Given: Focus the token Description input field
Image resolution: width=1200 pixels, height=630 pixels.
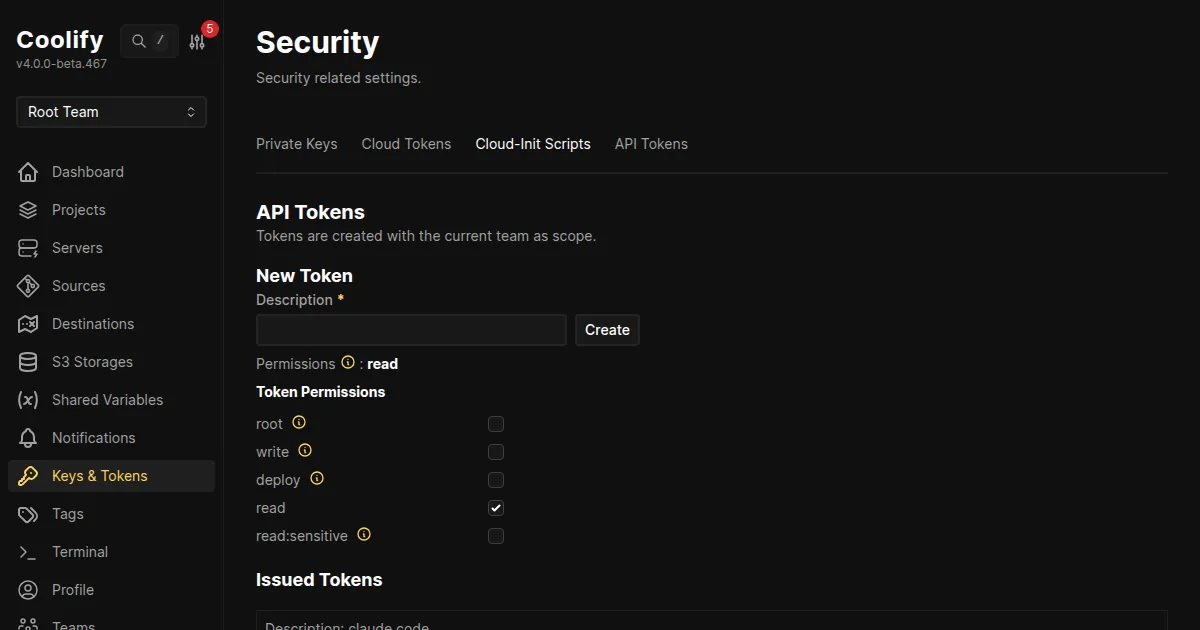Looking at the screenshot, I should click(411, 330).
